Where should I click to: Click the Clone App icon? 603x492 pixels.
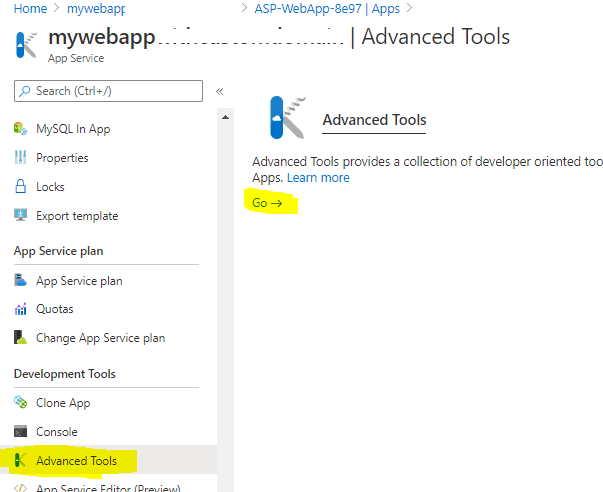[20, 403]
